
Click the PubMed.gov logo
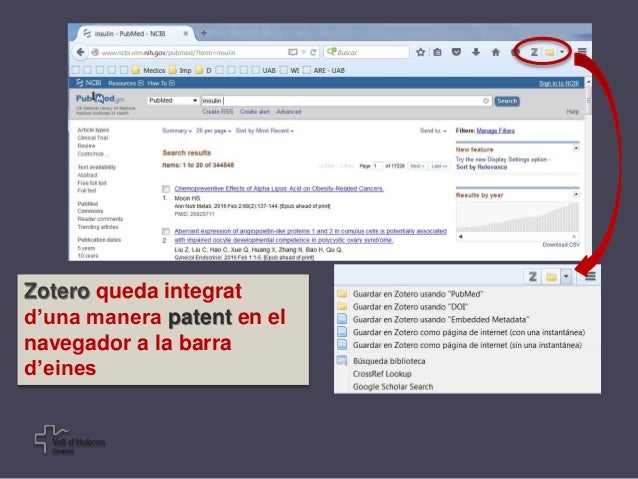coord(100,98)
